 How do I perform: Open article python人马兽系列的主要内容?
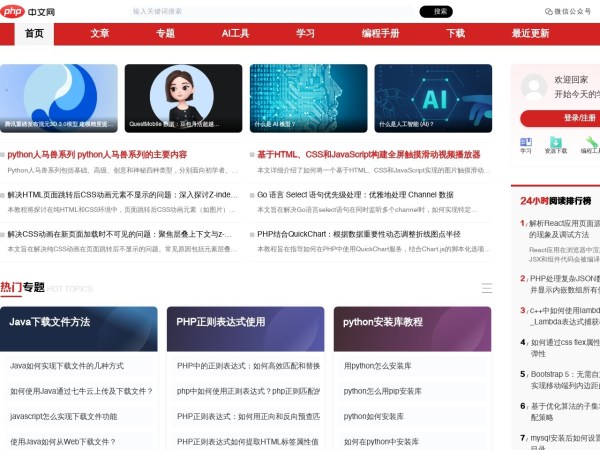pyautogui.click(x=97, y=155)
